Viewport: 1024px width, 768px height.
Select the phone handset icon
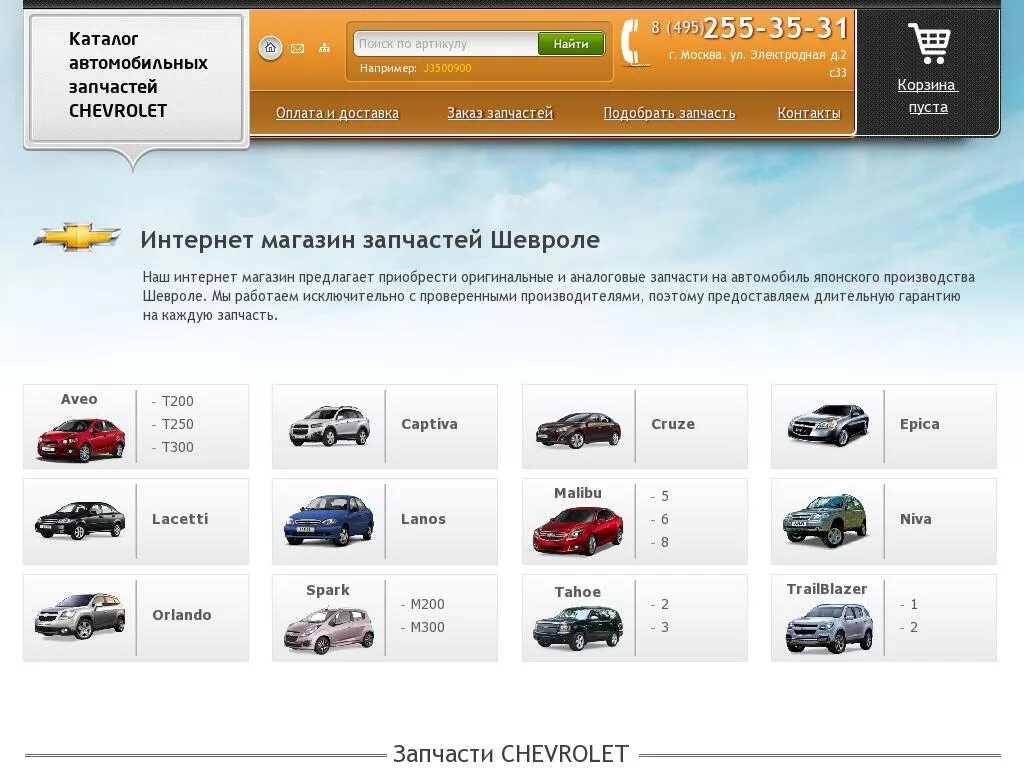click(x=633, y=43)
